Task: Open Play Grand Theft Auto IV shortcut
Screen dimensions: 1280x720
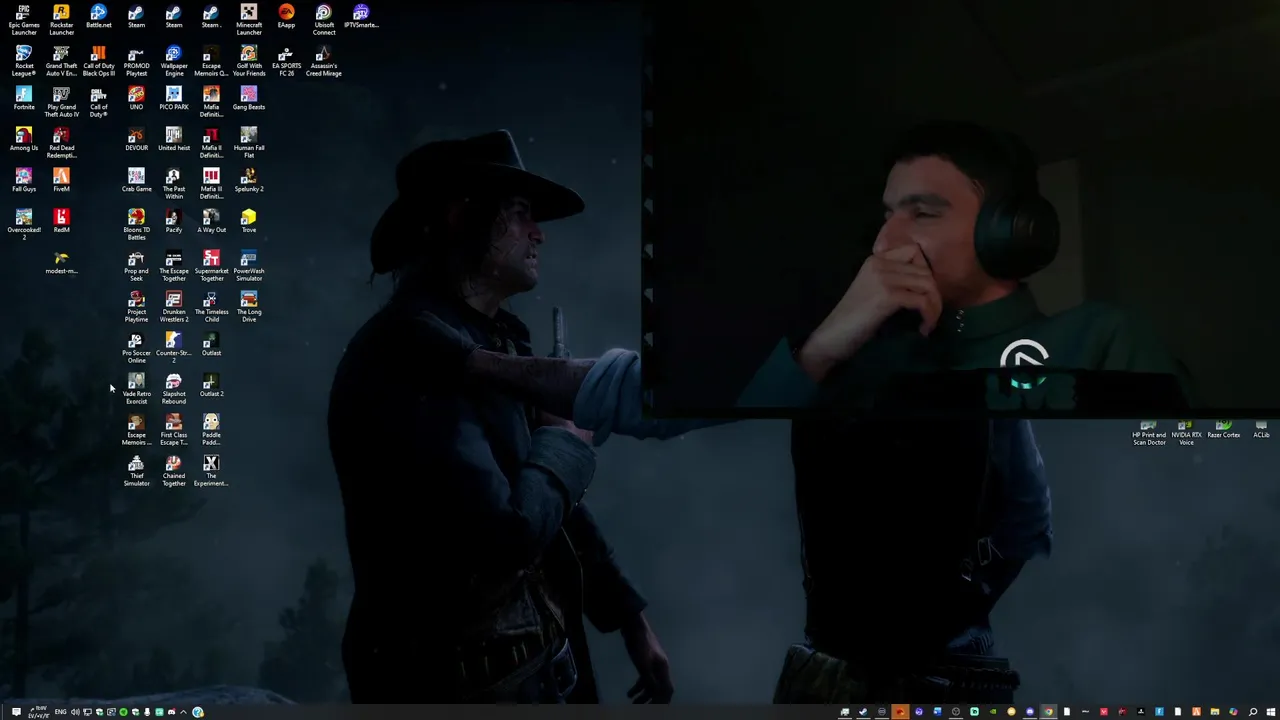Action: [x=61, y=101]
